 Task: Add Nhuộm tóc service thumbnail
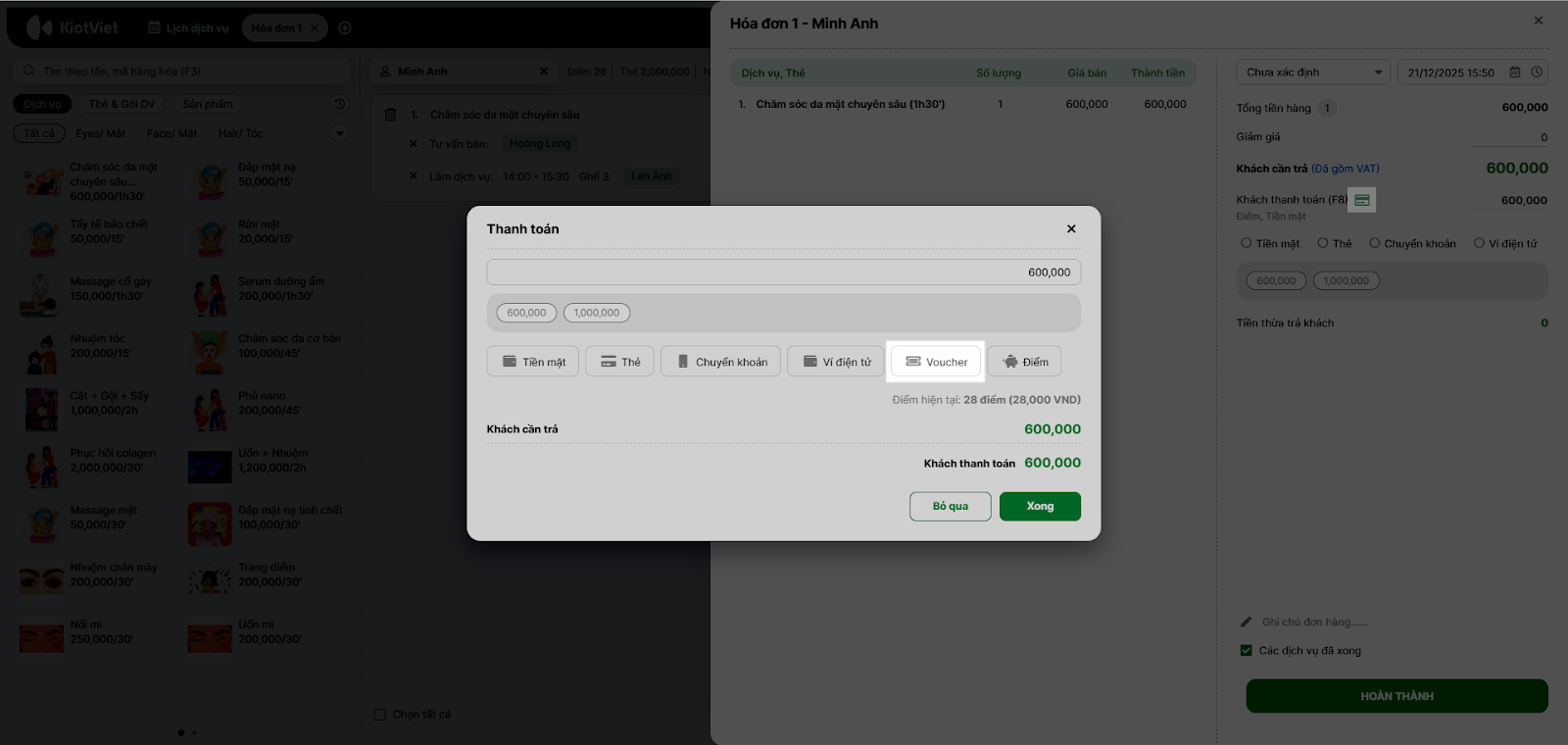[x=41, y=352]
